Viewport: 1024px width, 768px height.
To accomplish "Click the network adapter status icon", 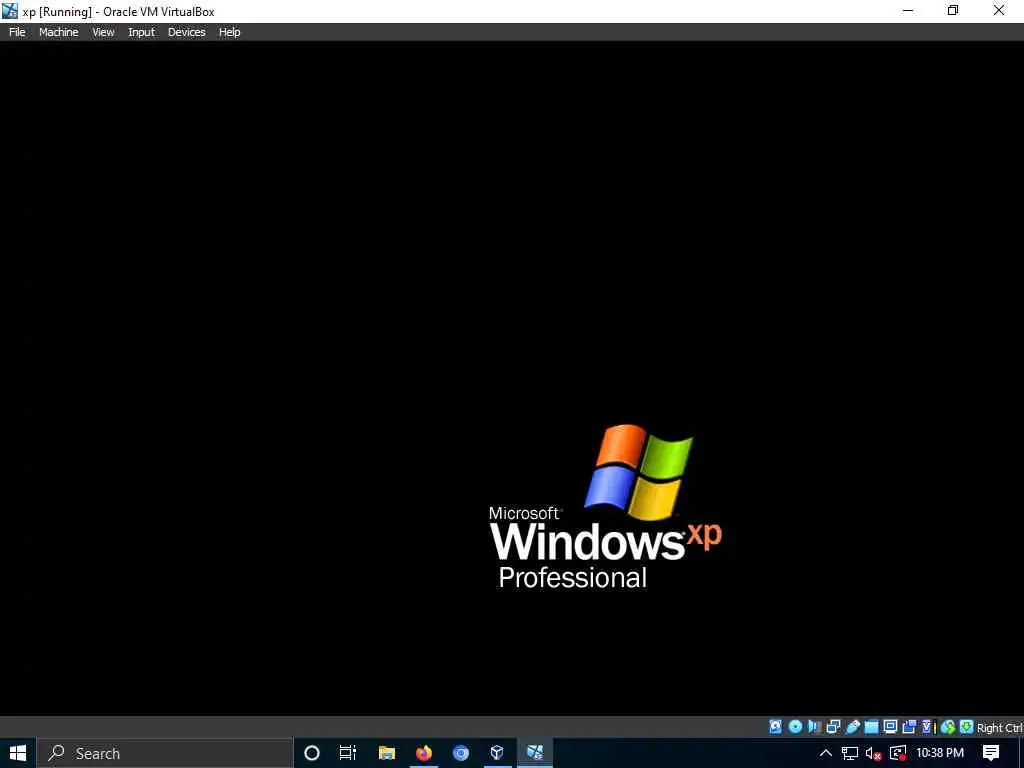I will pyautogui.click(x=833, y=727).
